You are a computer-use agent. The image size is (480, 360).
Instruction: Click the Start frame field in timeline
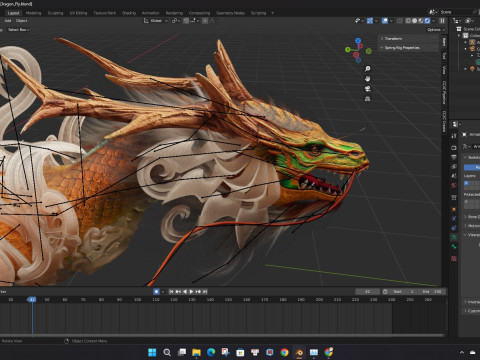[x=403, y=292]
